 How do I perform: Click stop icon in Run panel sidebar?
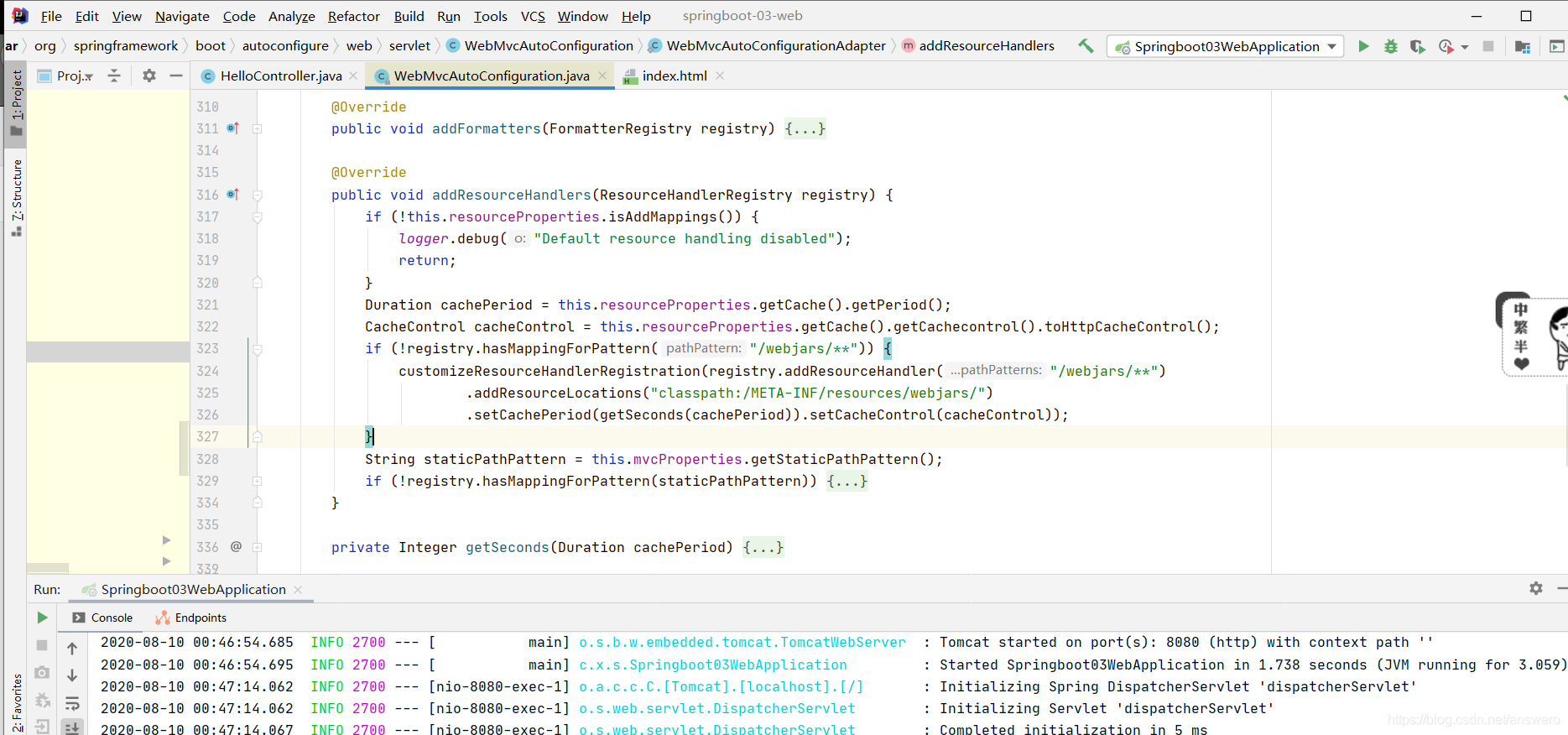tap(42, 645)
